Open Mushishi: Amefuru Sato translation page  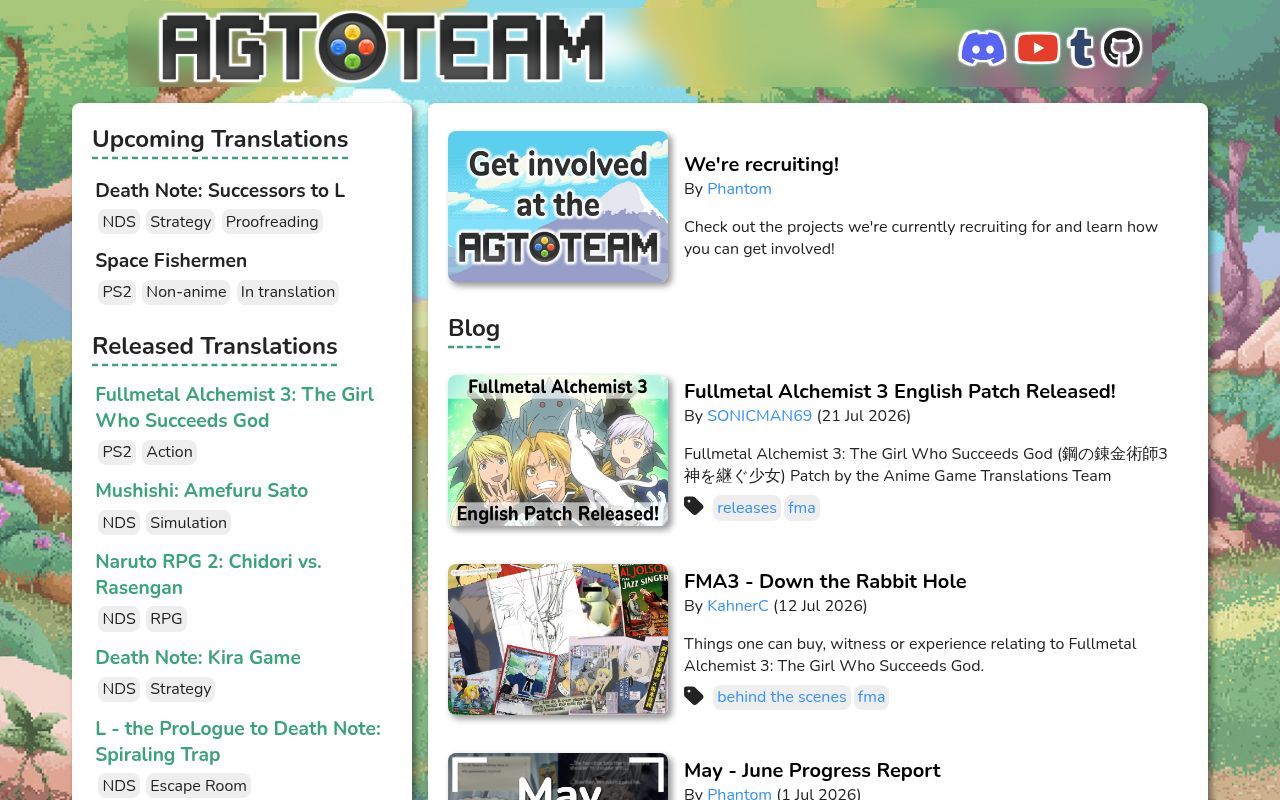[201, 490]
